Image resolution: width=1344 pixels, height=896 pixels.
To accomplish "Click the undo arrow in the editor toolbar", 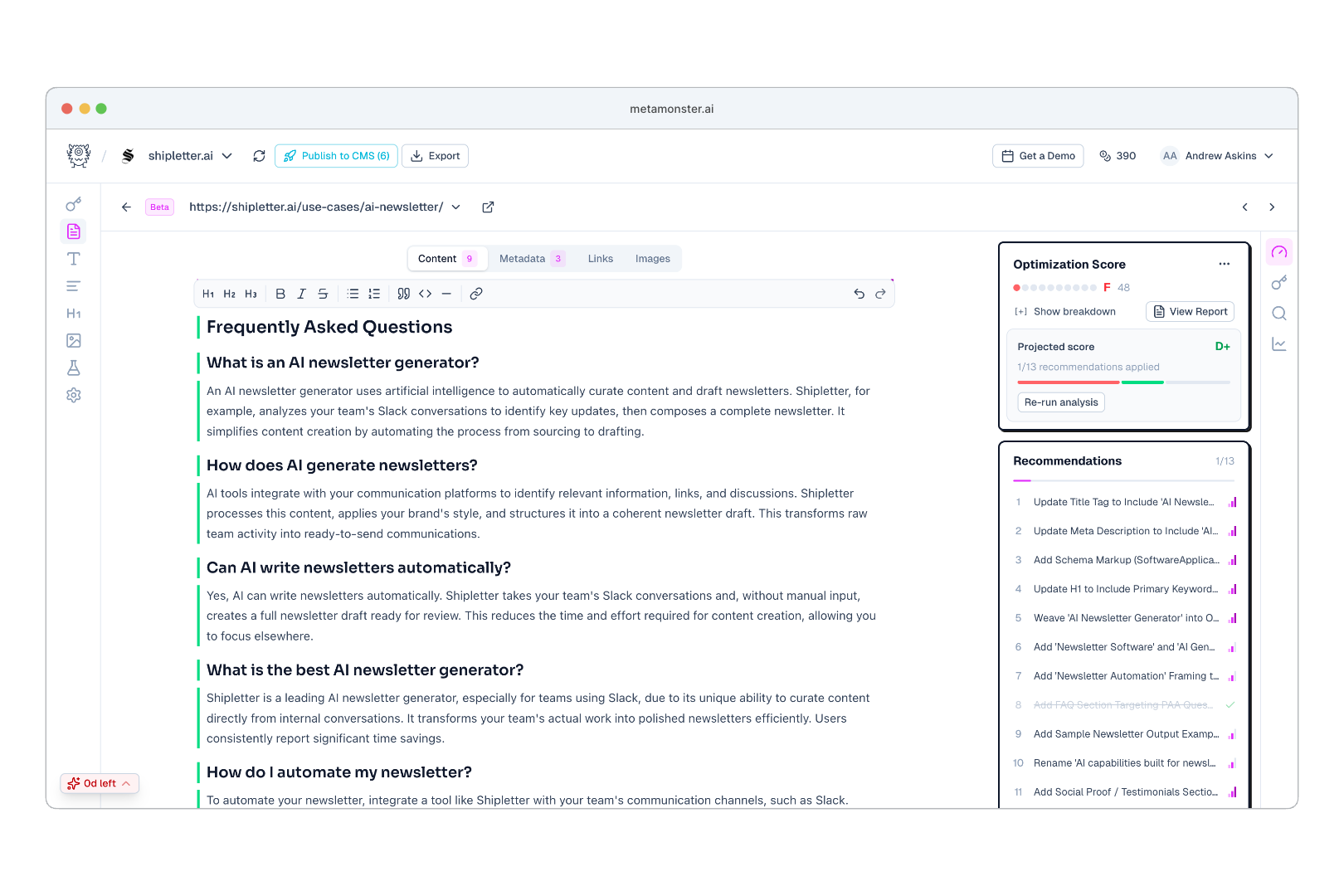I will 859,293.
